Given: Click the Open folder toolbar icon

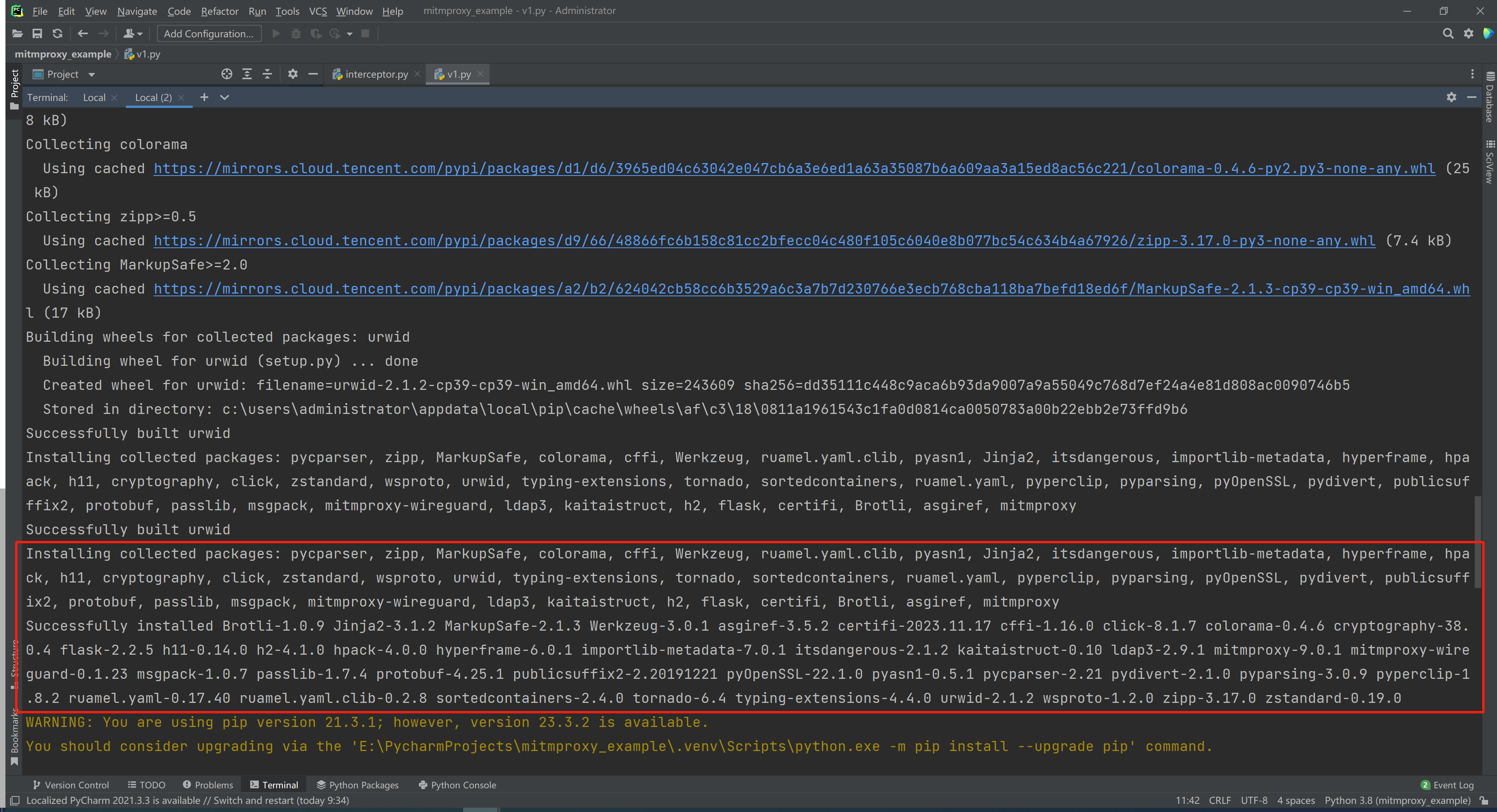Looking at the screenshot, I should click(17, 34).
